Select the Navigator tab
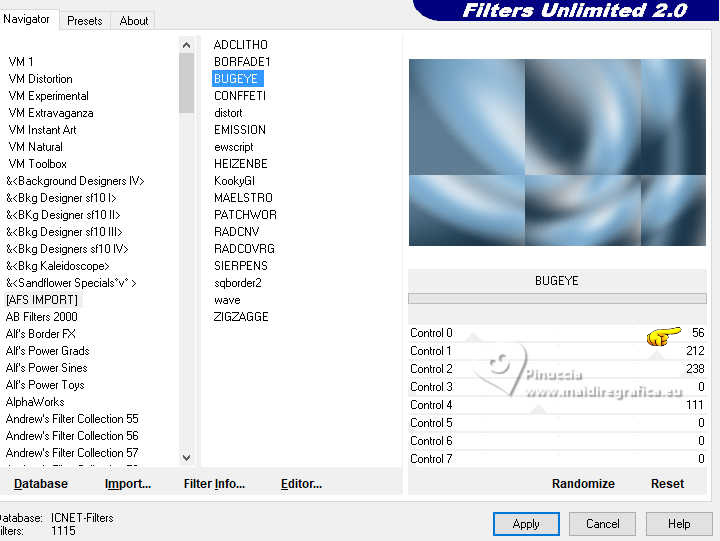This screenshot has width=720, height=541. point(27,19)
